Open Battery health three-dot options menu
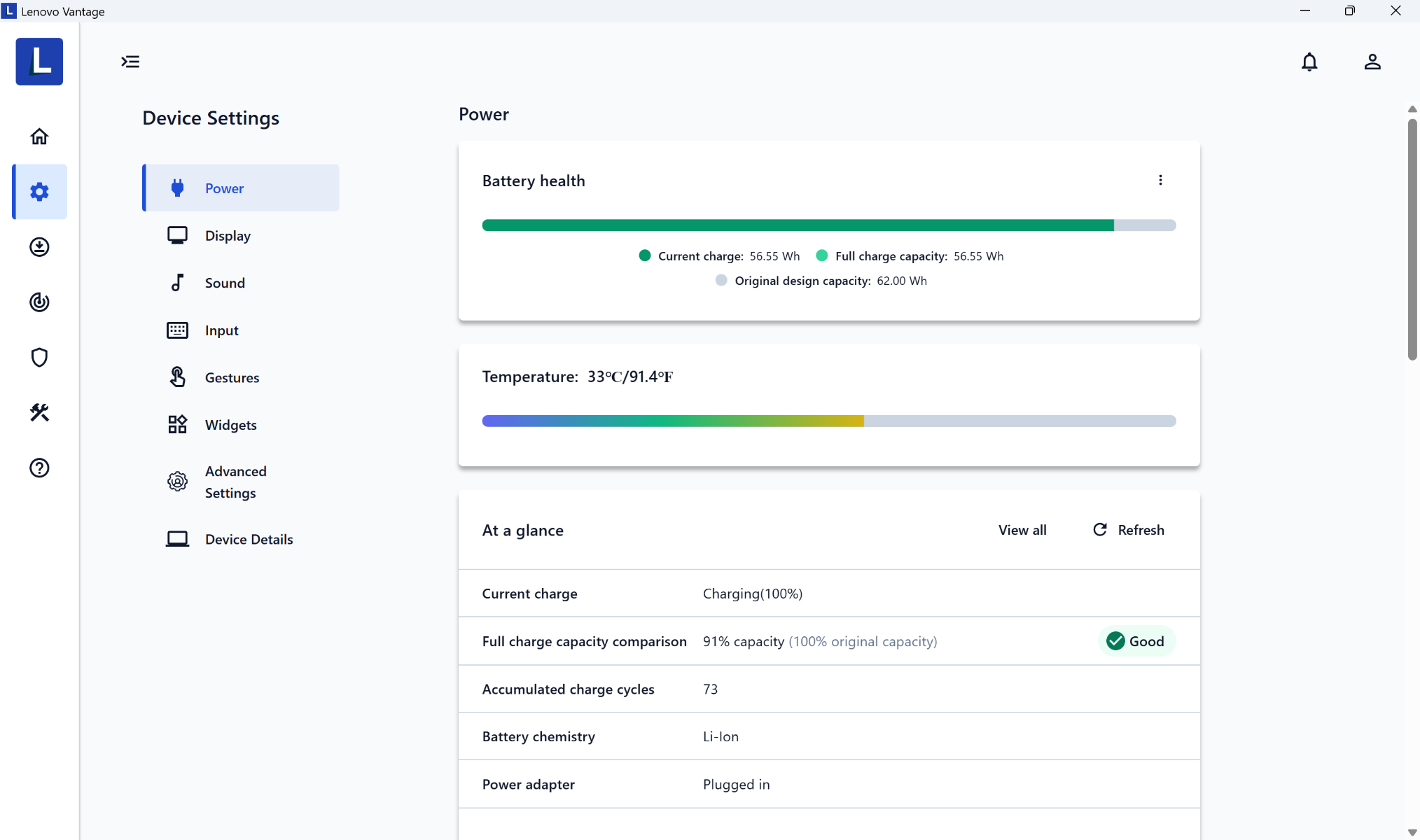Image resolution: width=1420 pixels, height=840 pixels. click(x=1160, y=181)
